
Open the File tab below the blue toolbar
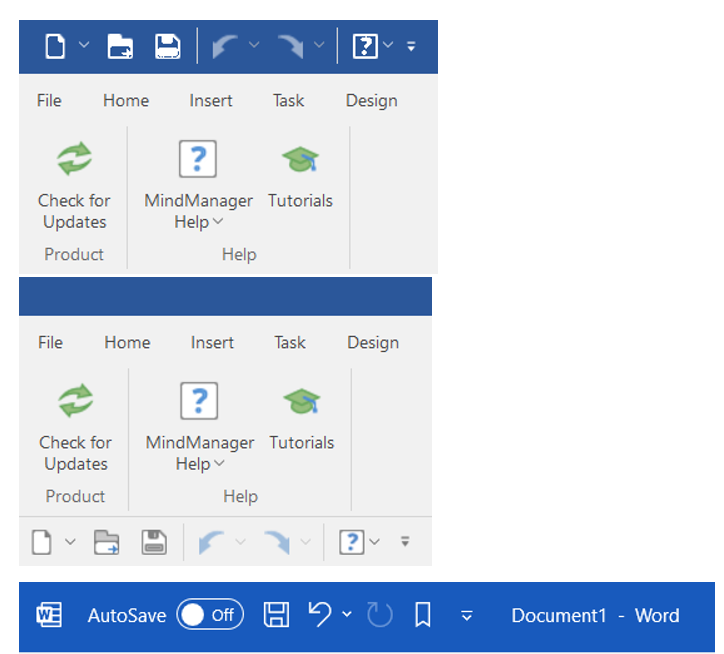[49, 100]
